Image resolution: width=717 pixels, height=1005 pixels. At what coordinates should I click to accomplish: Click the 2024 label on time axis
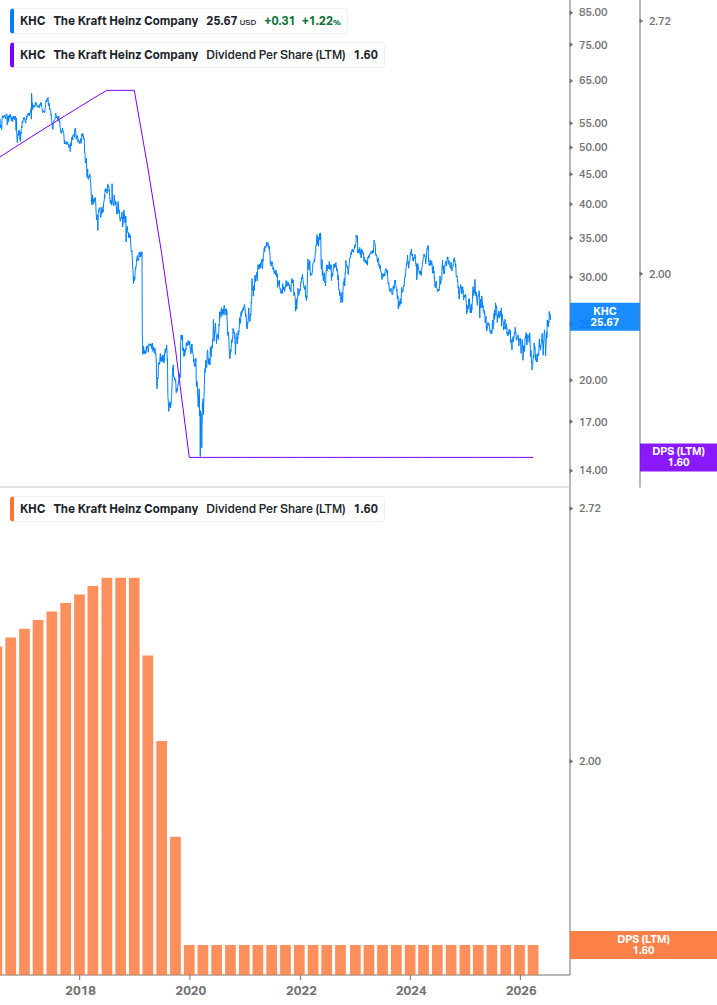[x=411, y=991]
